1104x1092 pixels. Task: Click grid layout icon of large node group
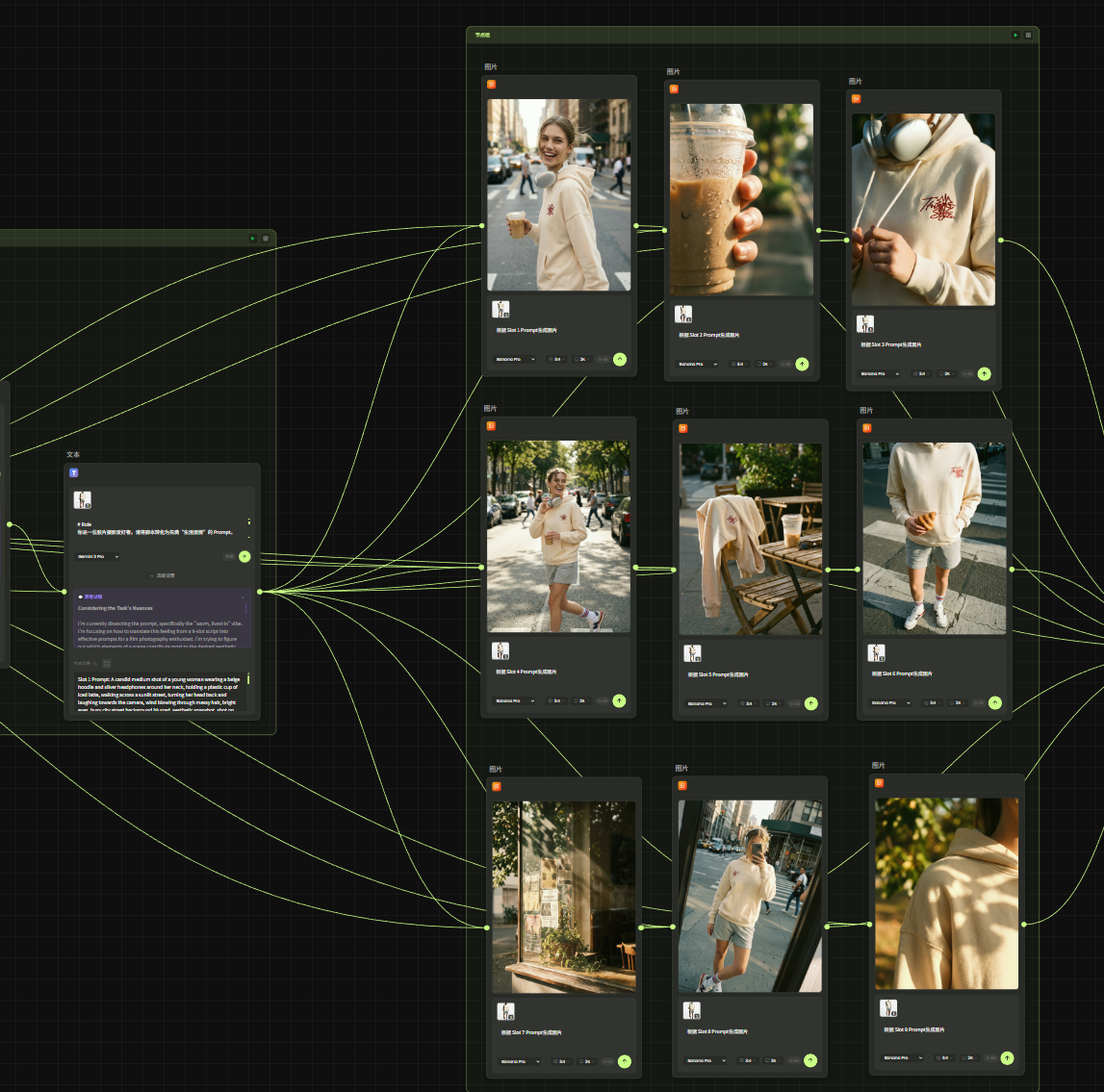click(1028, 35)
